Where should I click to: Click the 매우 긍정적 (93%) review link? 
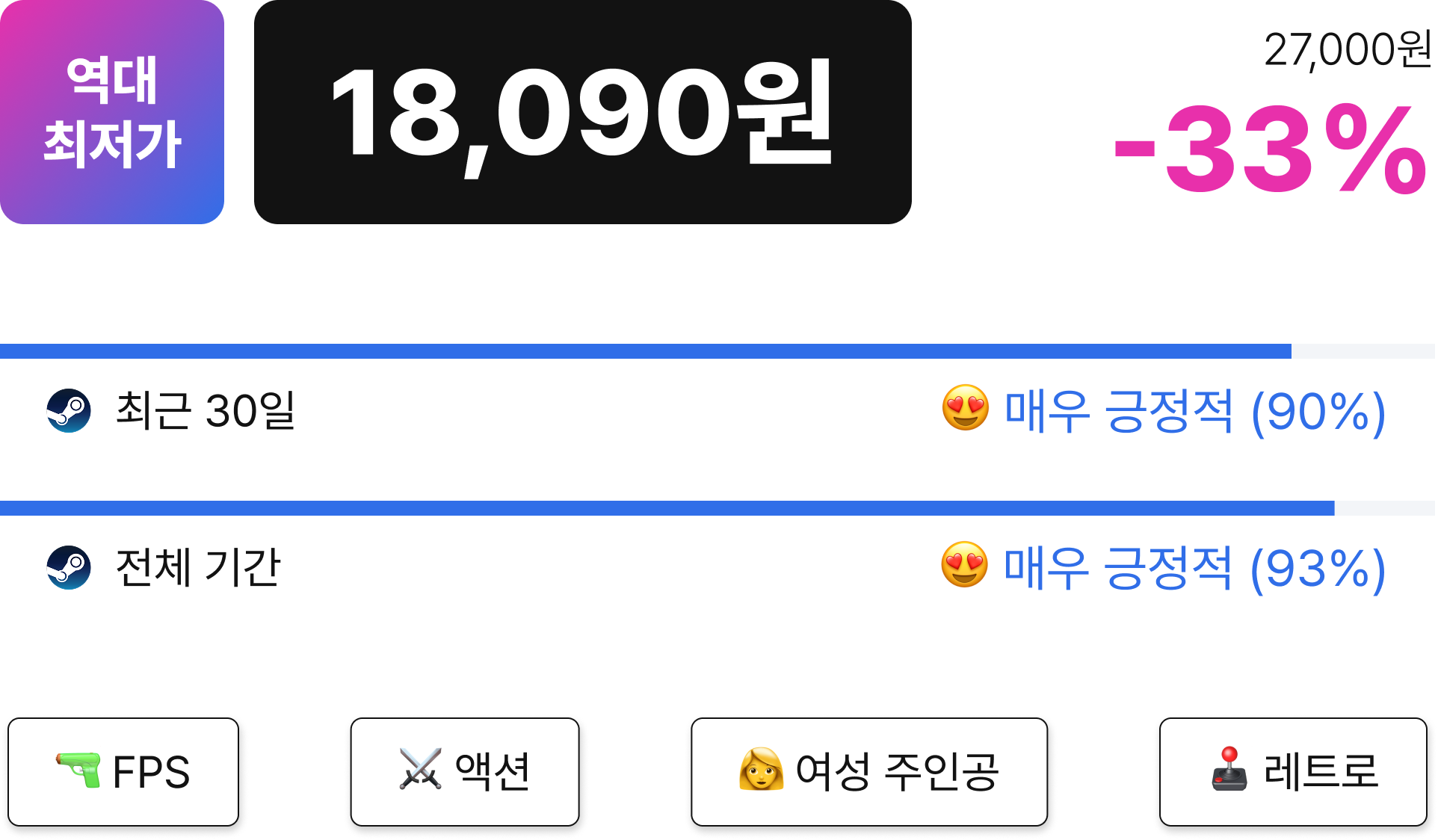tap(1194, 568)
